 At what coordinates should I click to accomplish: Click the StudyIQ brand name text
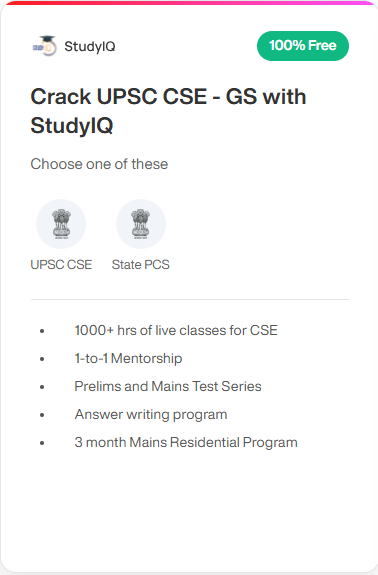[90, 47]
